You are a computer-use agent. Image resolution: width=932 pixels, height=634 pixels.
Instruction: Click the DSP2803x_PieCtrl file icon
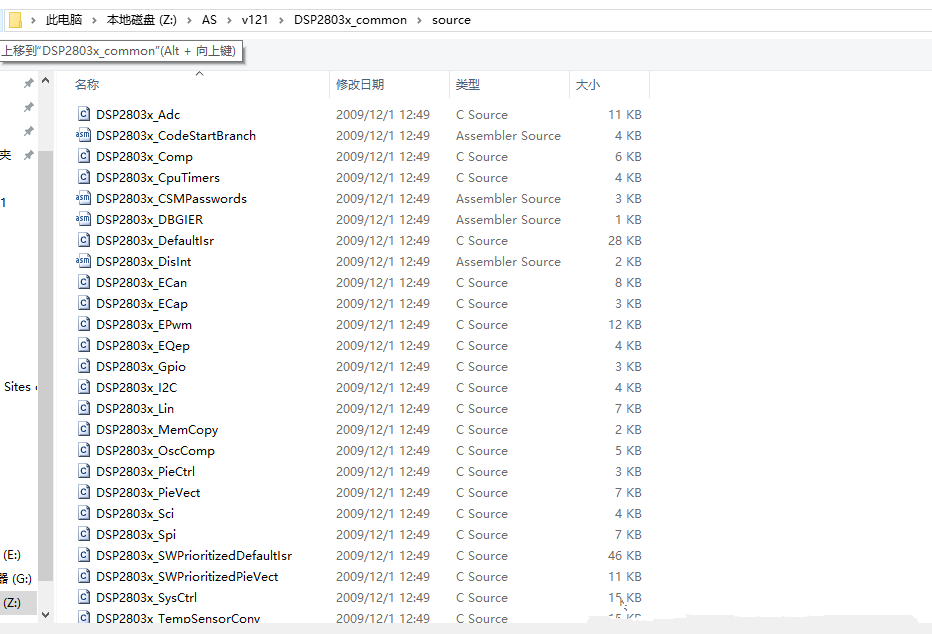click(84, 471)
